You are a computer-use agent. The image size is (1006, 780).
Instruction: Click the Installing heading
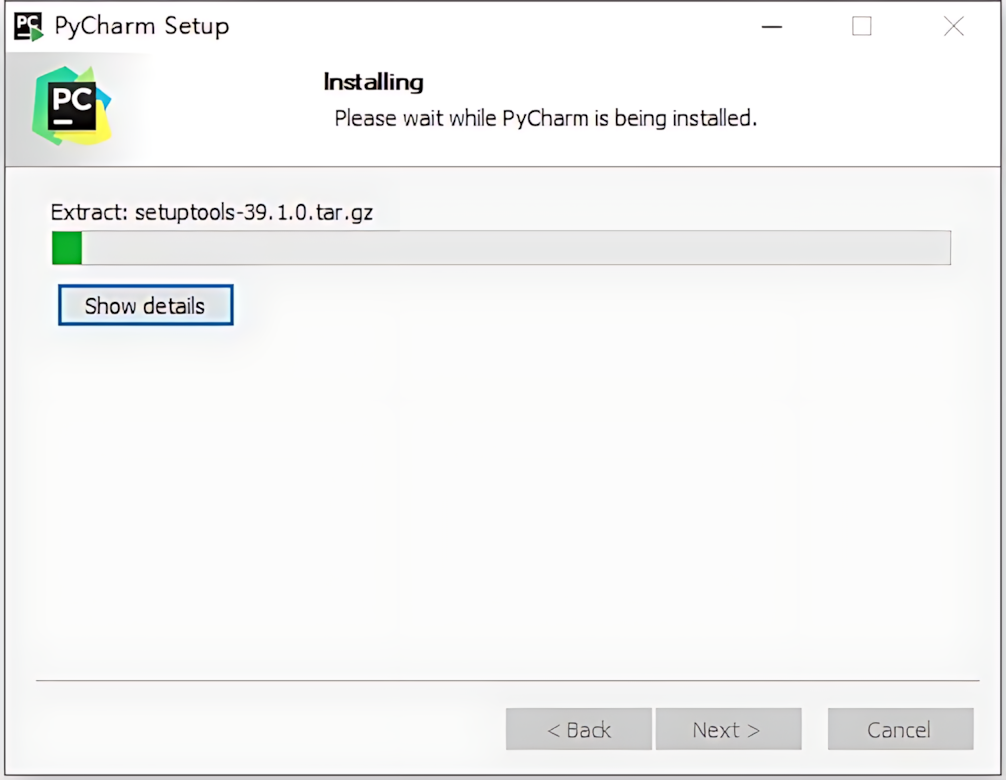(x=373, y=82)
